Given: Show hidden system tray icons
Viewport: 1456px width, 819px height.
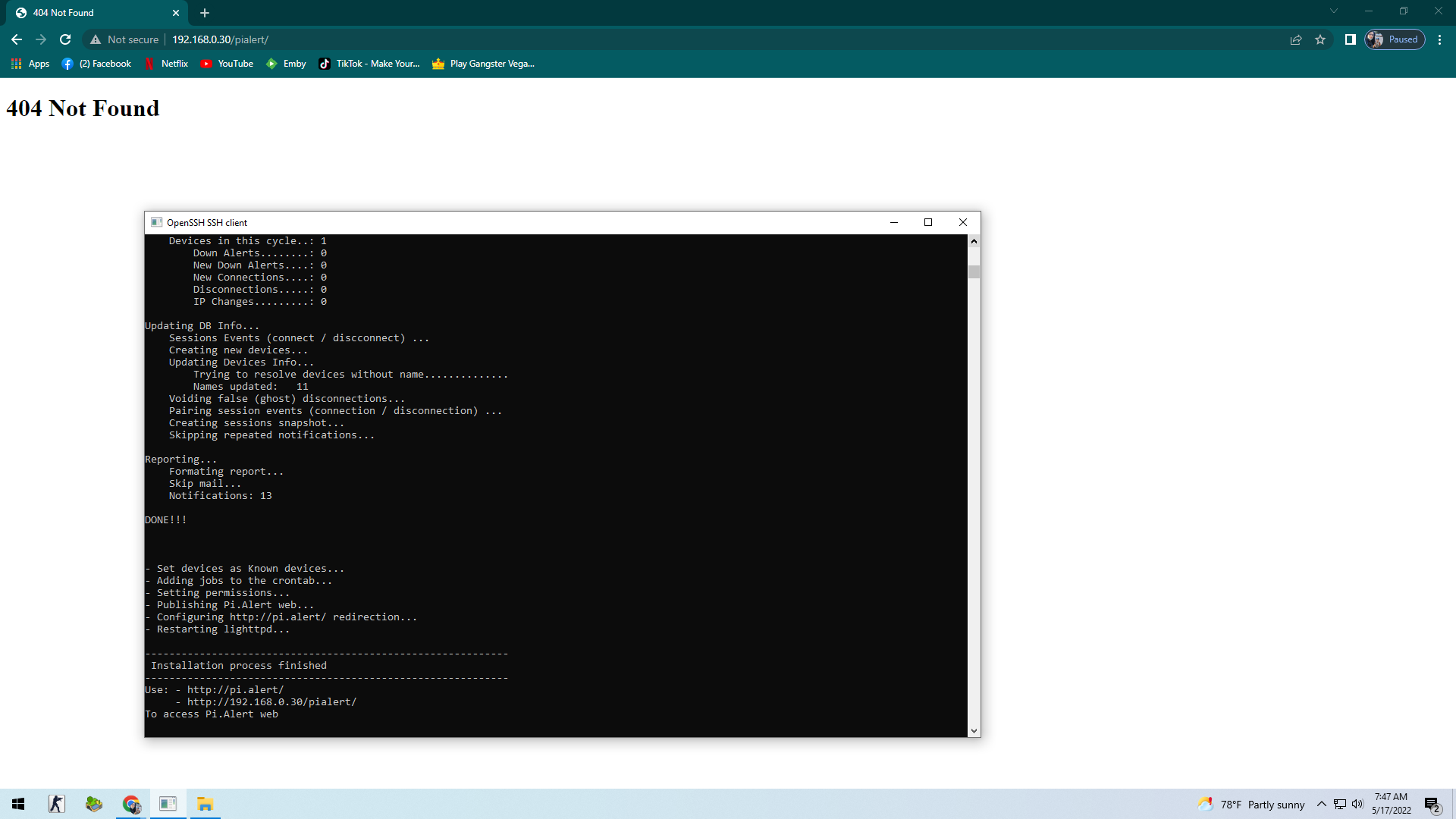Looking at the screenshot, I should point(1322,804).
